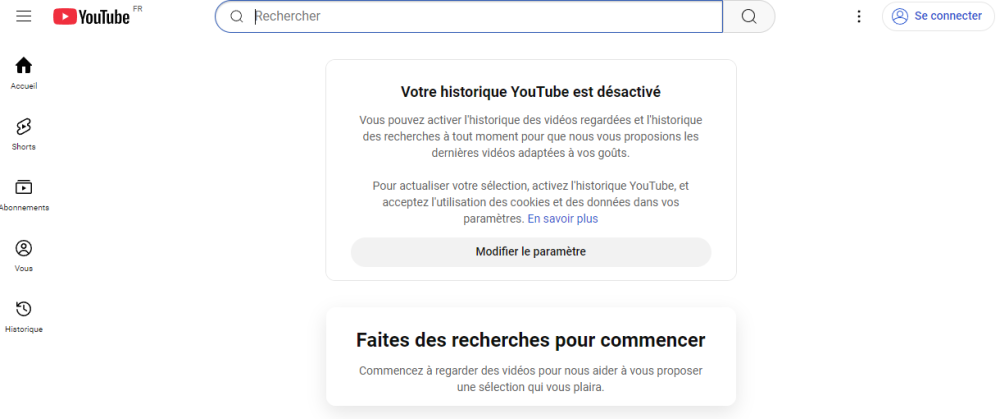Viewport: 1000px width, 419px height.
Task: Click the magnifier icon inside search box
Action: pyautogui.click(x=237, y=16)
